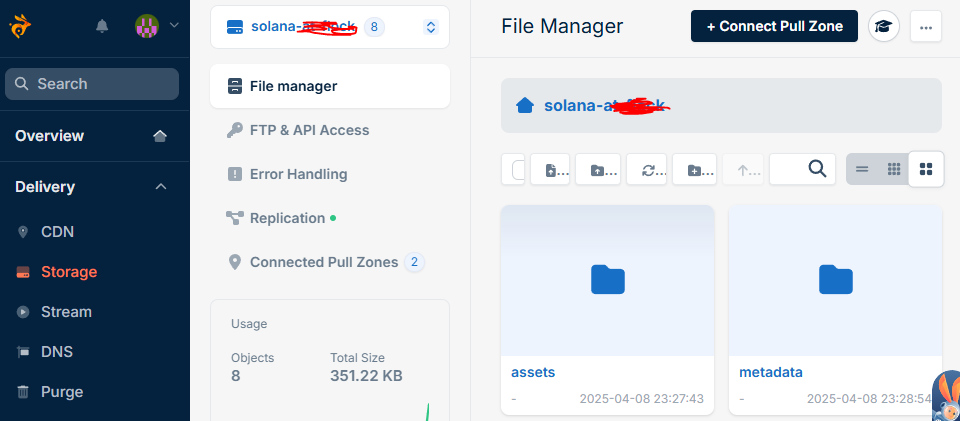Expand the account dropdown chevron

(174, 25)
